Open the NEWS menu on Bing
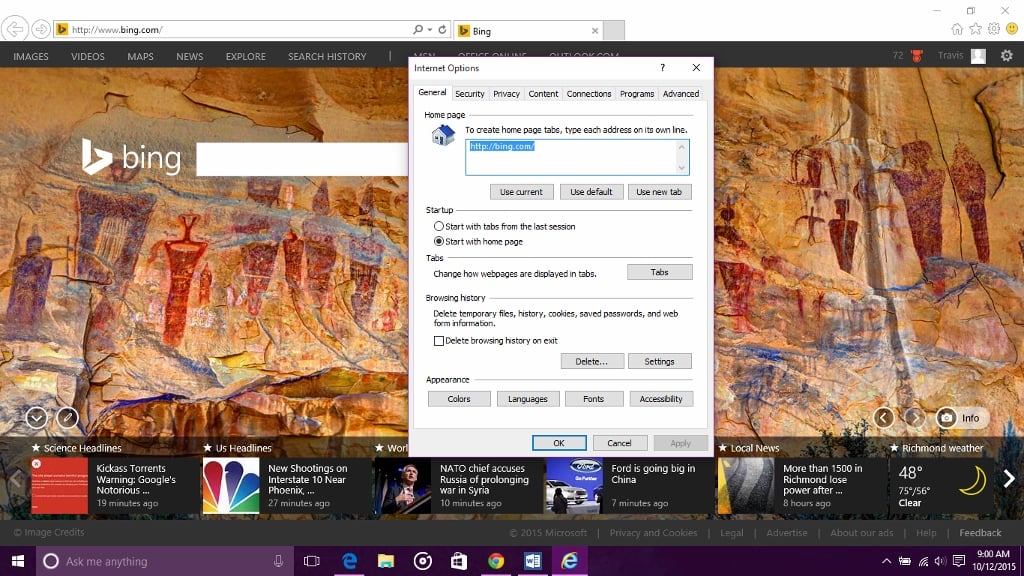 189,57
